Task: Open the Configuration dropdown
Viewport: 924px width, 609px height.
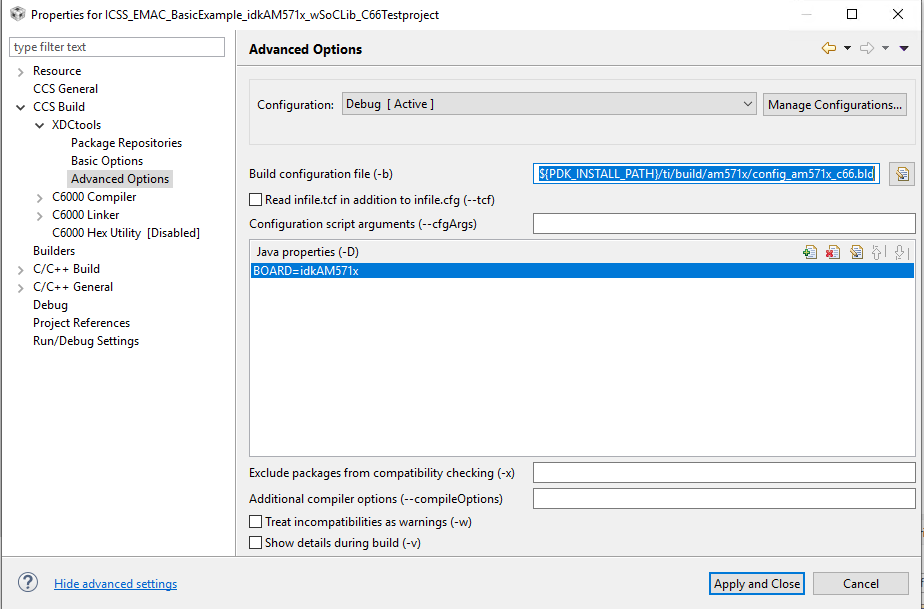Action: pyautogui.click(x=549, y=104)
